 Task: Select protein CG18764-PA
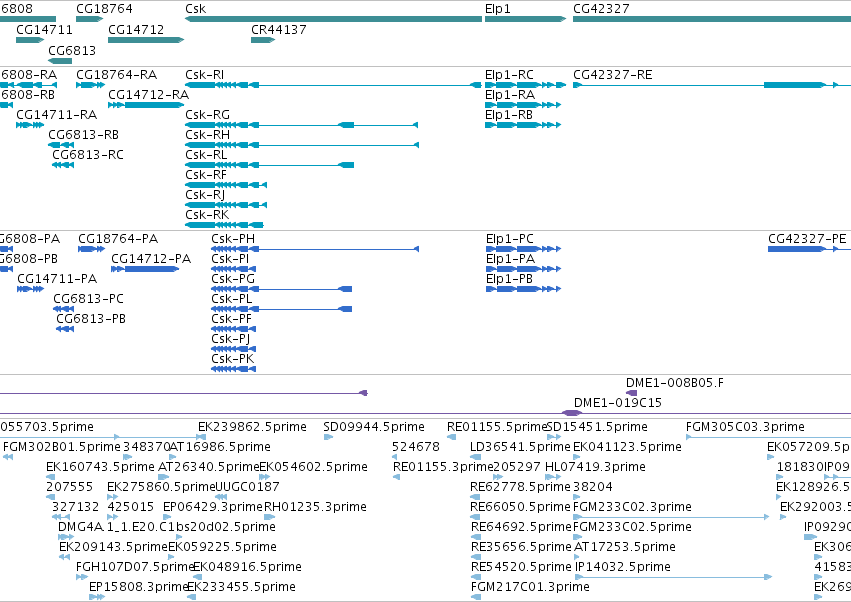tap(118, 239)
